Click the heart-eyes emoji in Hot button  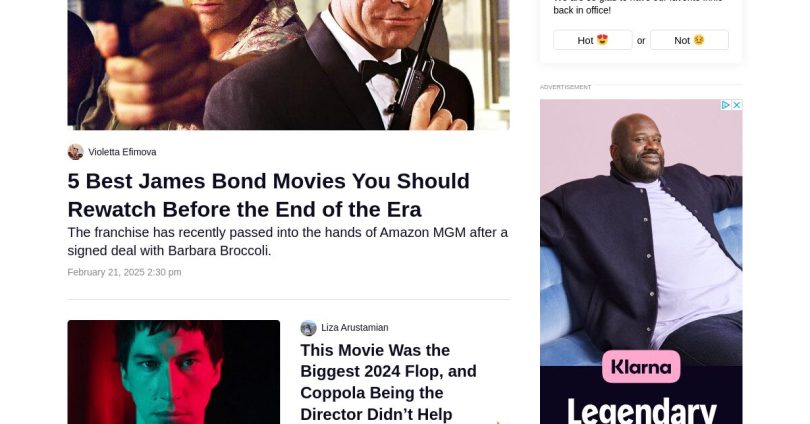click(602, 40)
